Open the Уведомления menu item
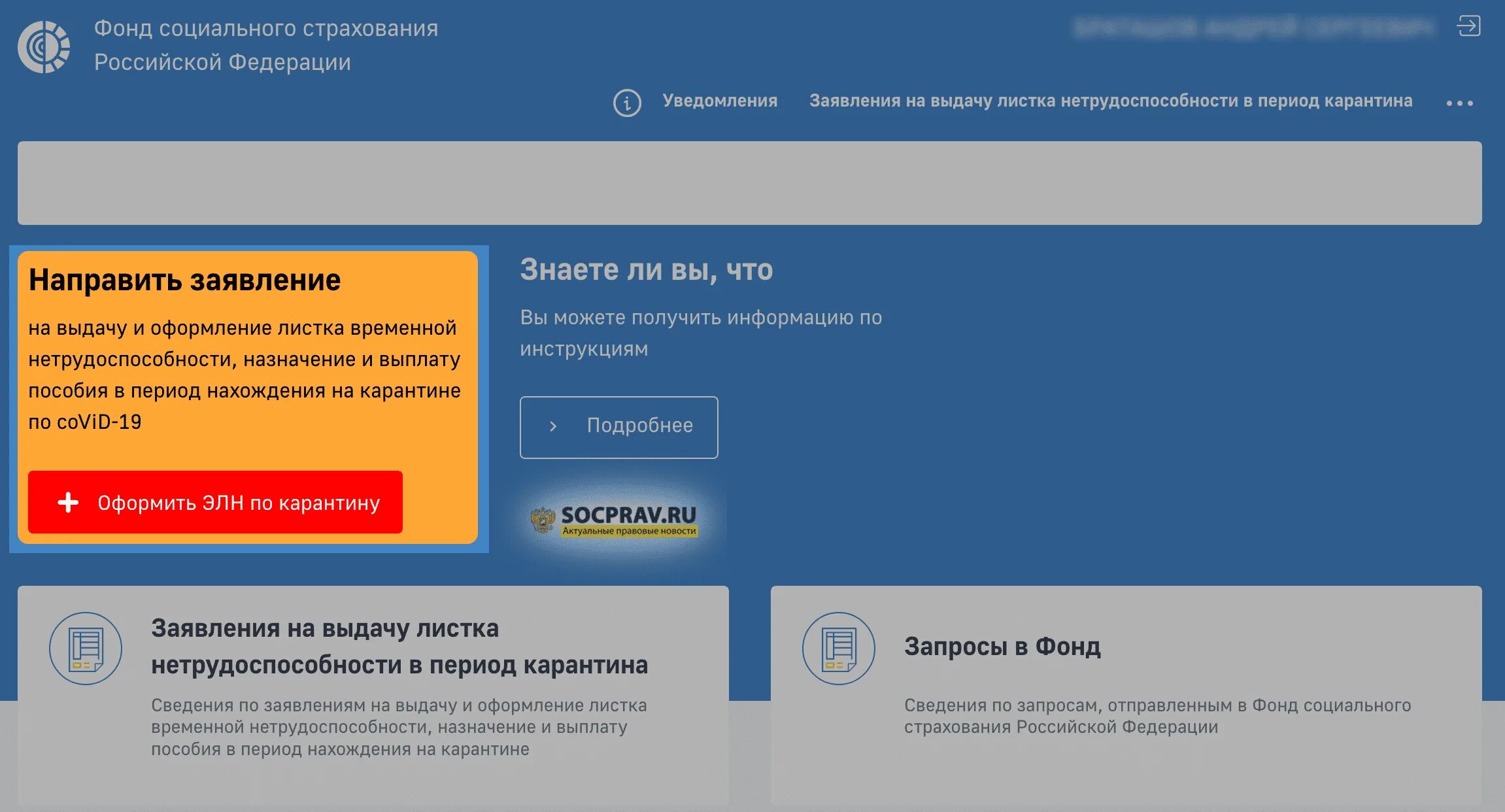This screenshot has width=1505, height=812. pyautogui.click(x=719, y=101)
